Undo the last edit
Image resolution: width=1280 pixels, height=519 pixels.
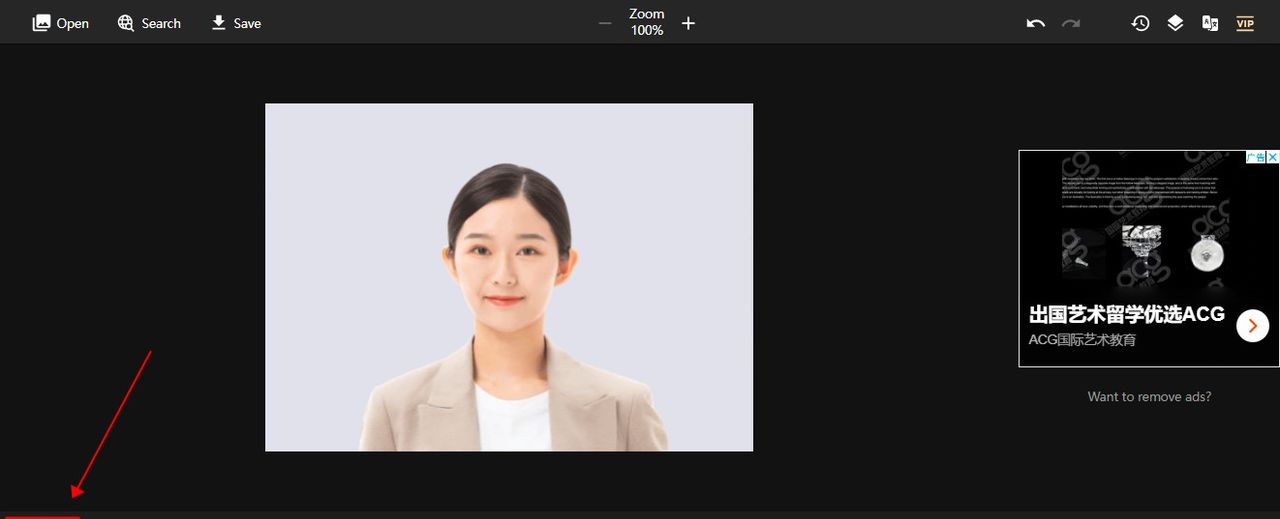pyautogui.click(x=1036, y=23)
